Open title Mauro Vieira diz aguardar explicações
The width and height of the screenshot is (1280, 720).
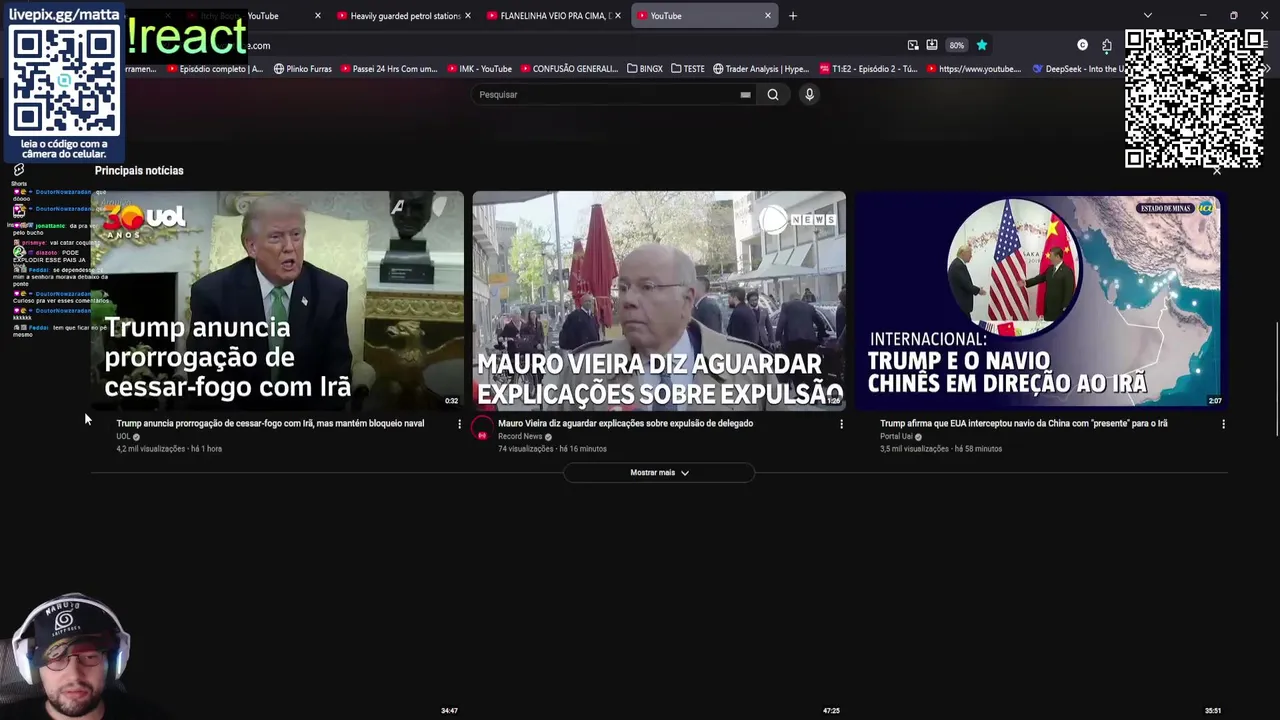[625, 423]
